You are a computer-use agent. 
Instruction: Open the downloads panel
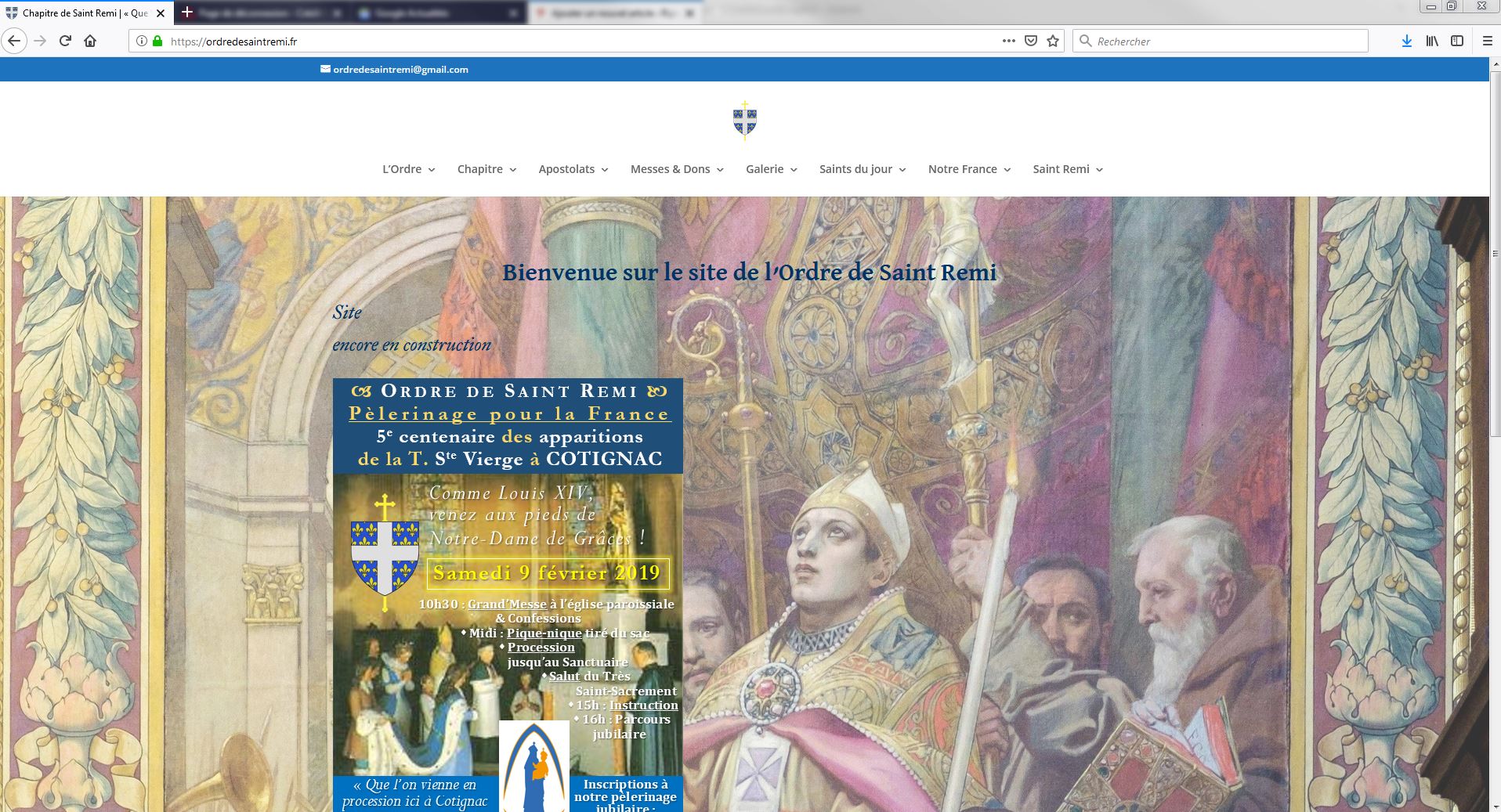coord(1406,41)
